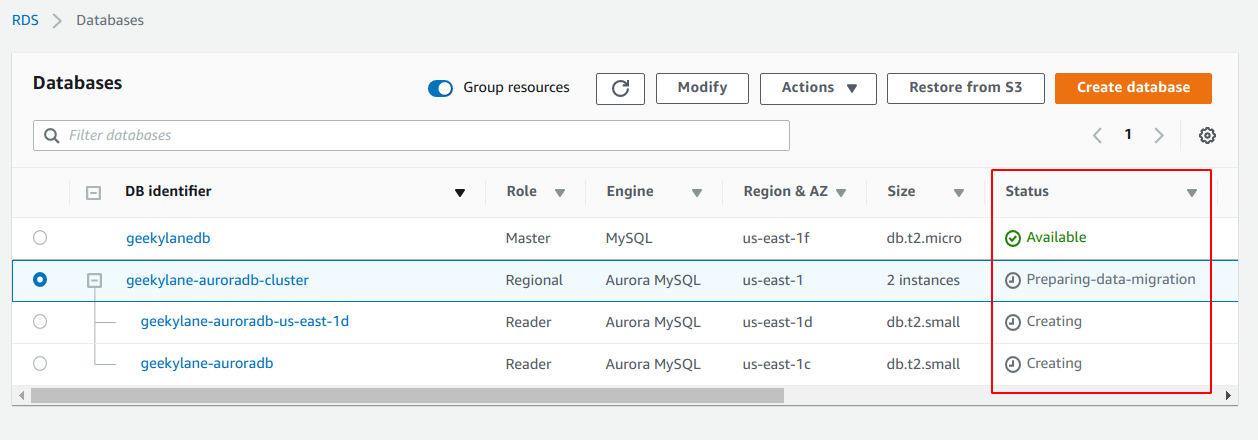Screen dimensions: 1258x440
Task: Click the Preparing-data-migration status text
Action: click(1111, 279)
